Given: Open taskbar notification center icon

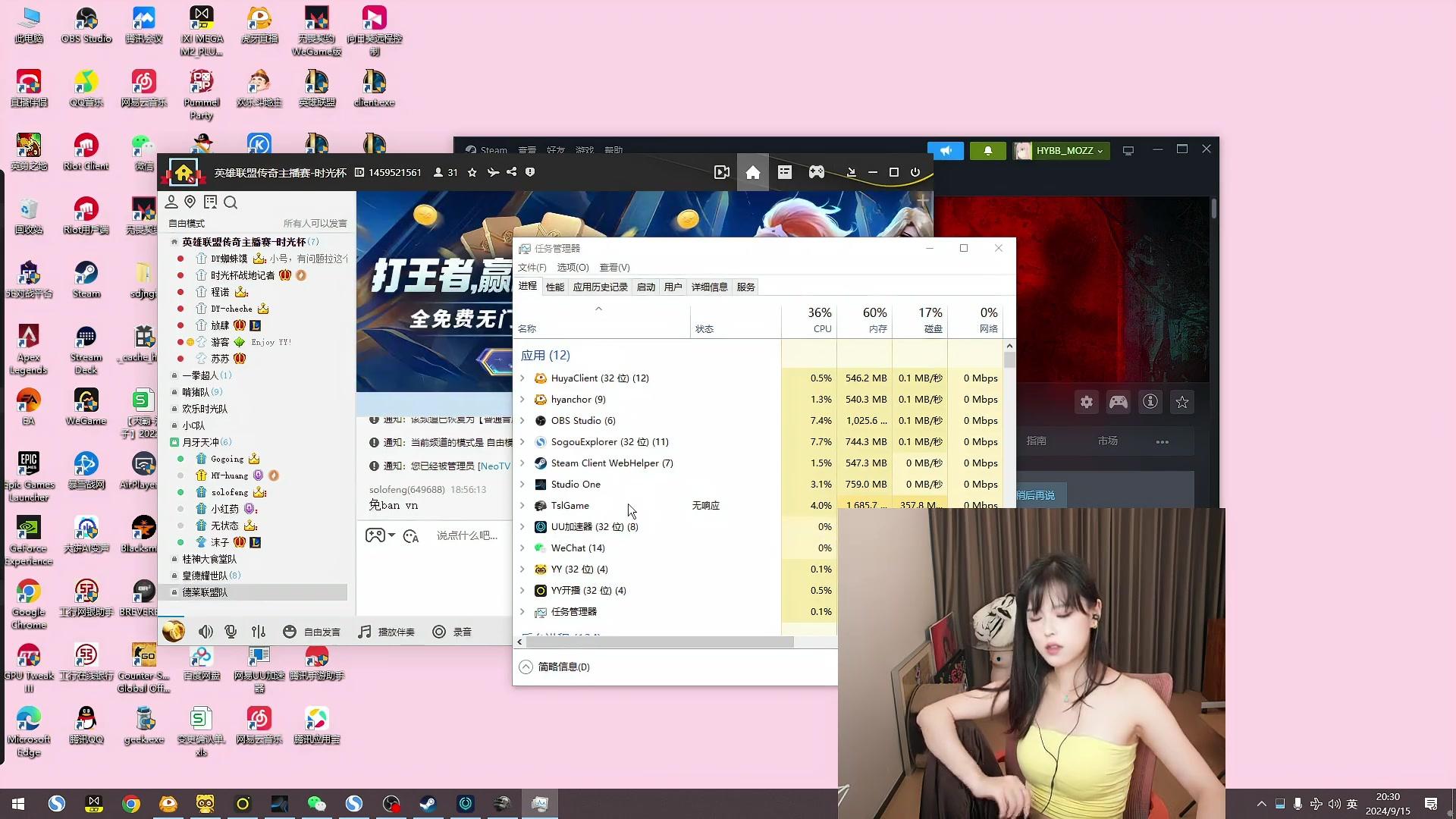Looking at the screenshot, I should 1431,804.
